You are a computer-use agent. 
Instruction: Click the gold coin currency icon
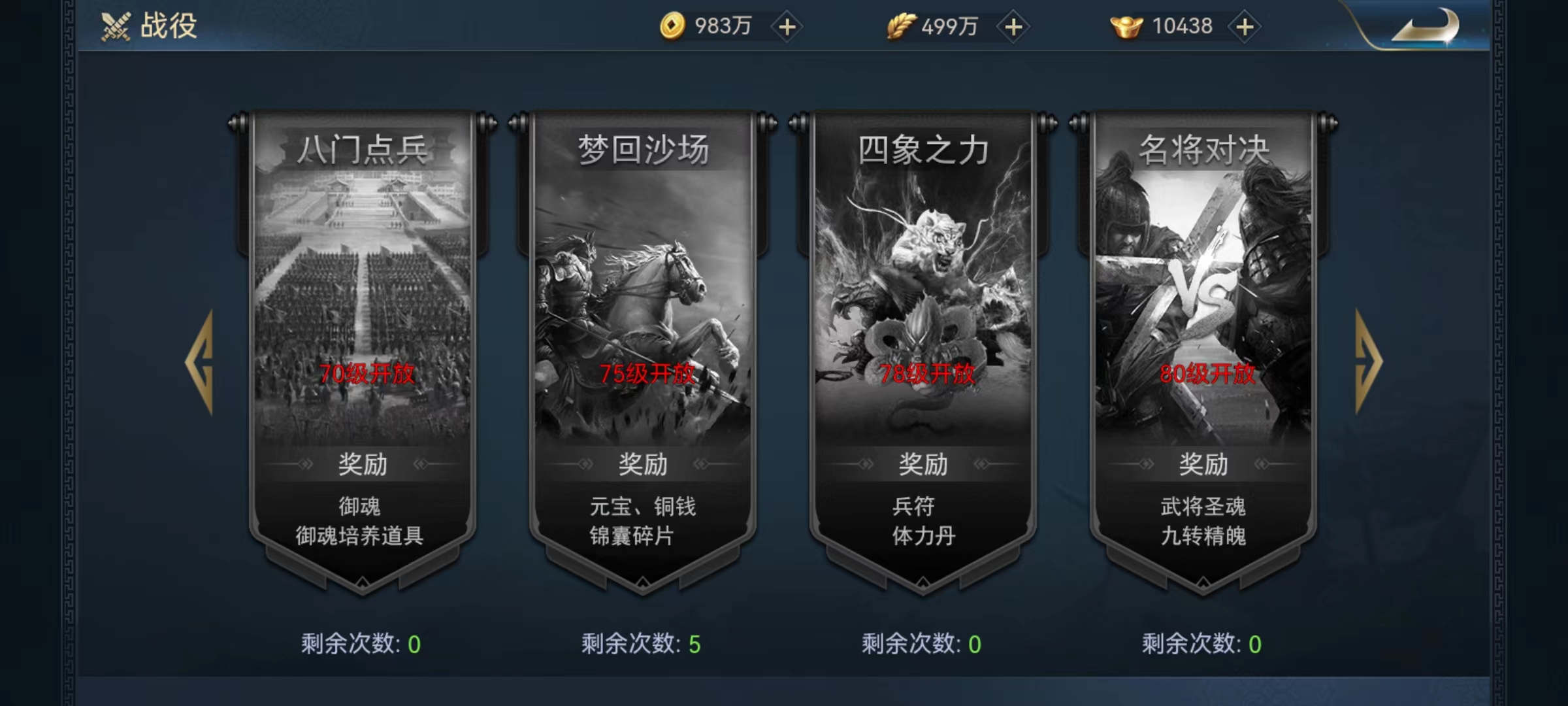(x=672, y=26)
